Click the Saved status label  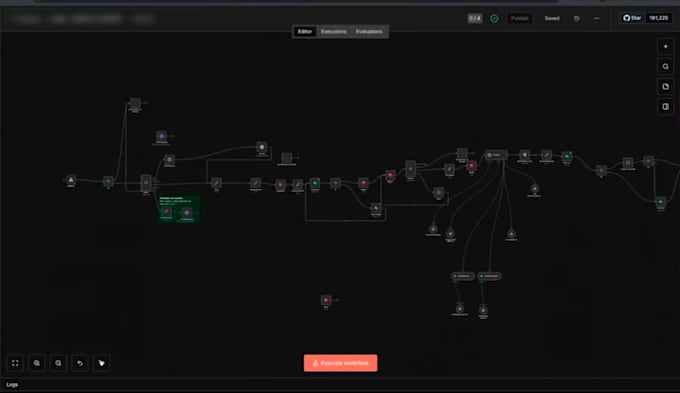point(552,19)
